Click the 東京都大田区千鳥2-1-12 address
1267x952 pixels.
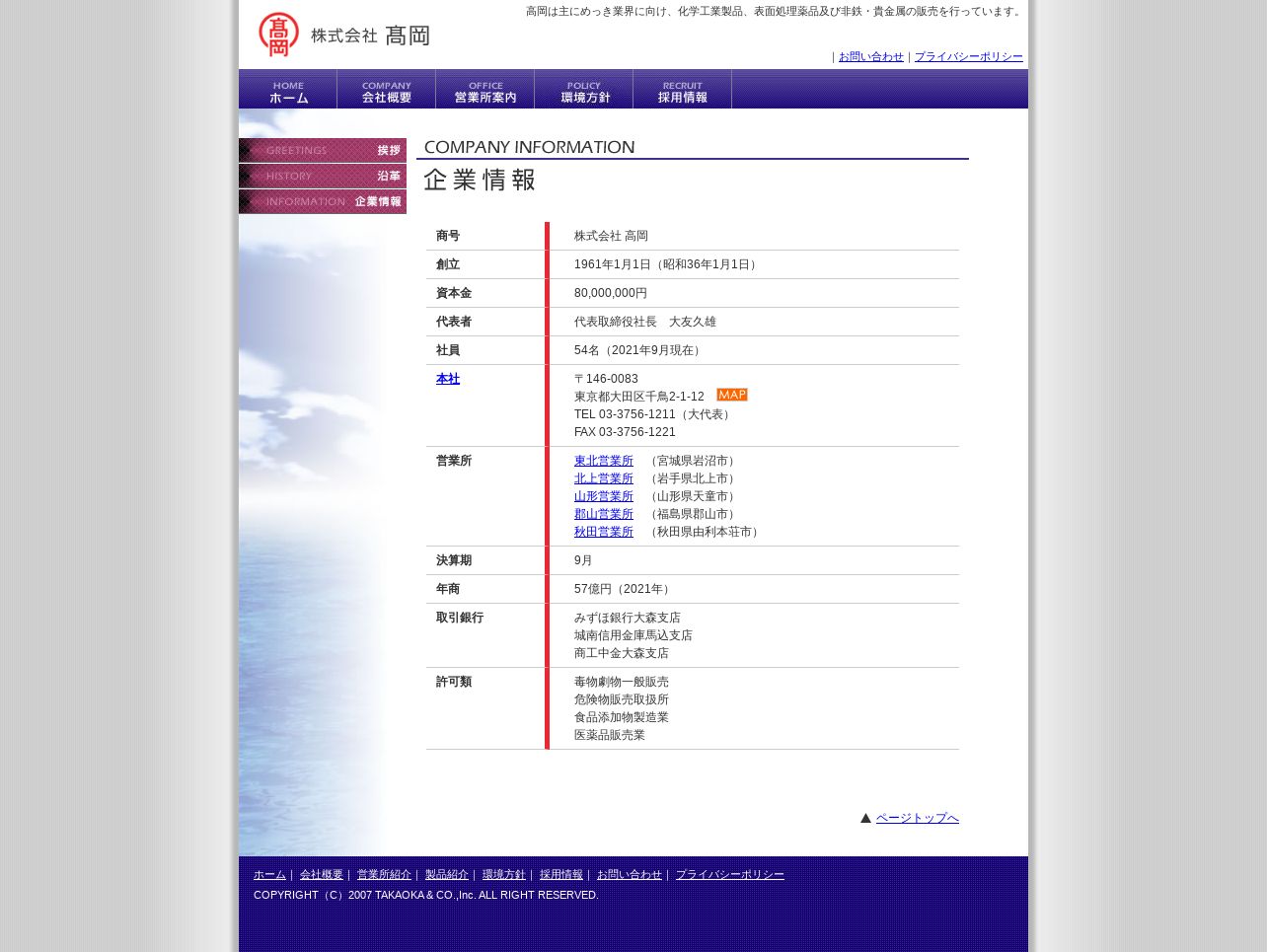[x=639, y=397]
